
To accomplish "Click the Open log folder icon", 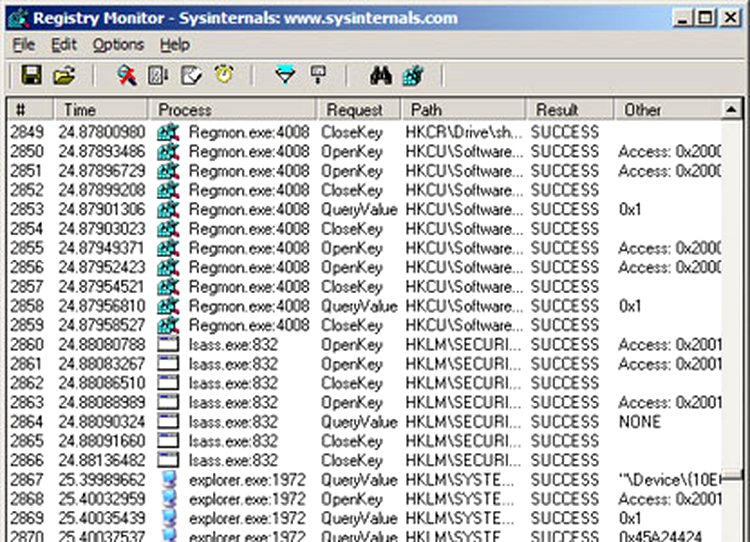I will 63,75.
